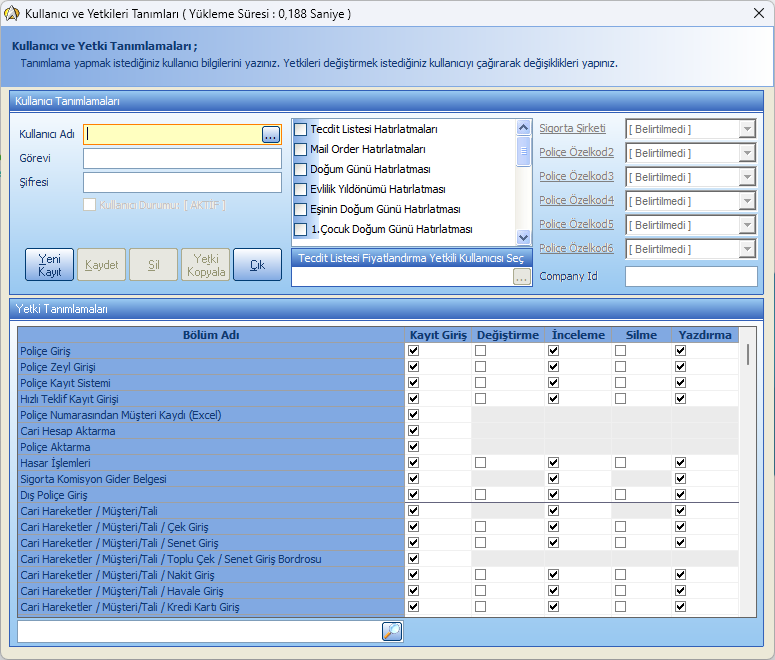This screenshot has height=660, width=775.
Task: Uncheck Yazdırma for Kredi Kartı Giriş row
Action: pyautogui.click(x=681, y=607)
